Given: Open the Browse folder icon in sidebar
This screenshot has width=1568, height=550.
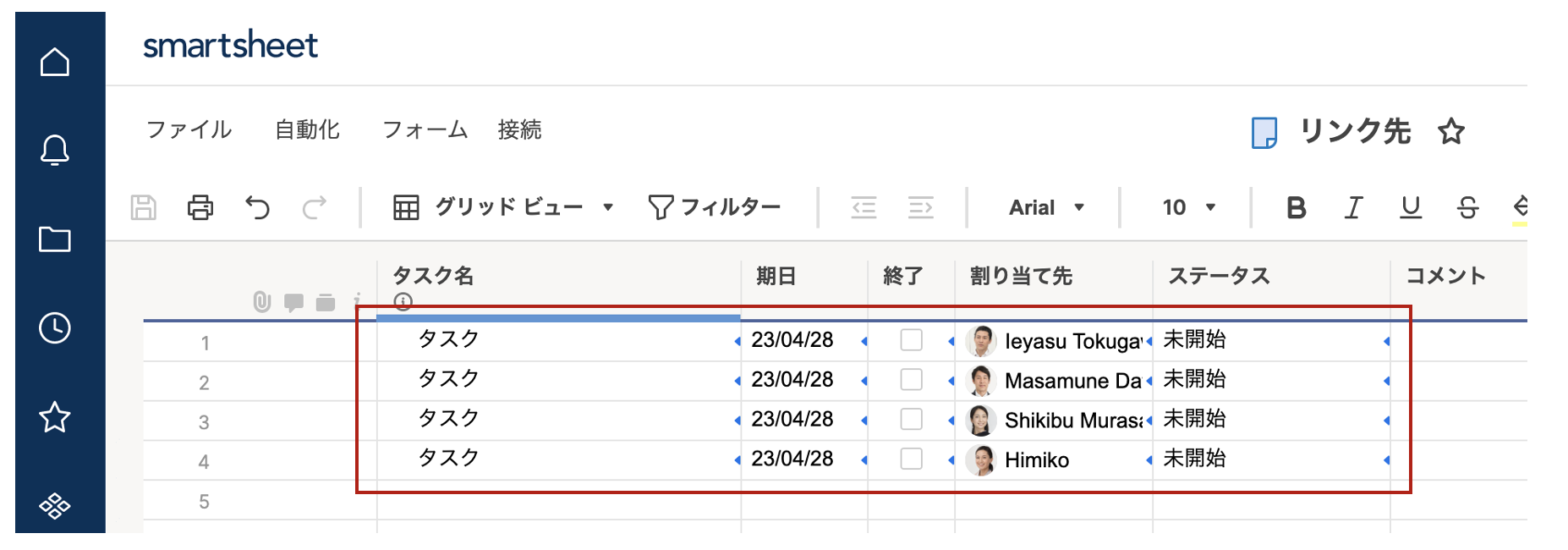Looking at the screenshot, I should (x=55, y=239).
